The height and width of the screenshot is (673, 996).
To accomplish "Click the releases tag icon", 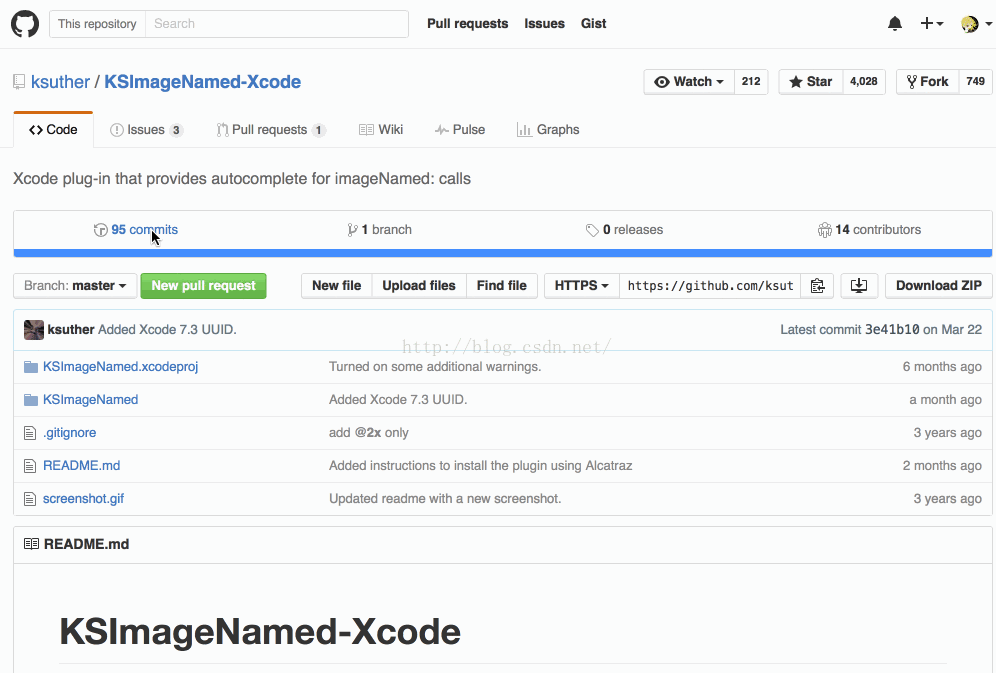I will tap(592, 230).
